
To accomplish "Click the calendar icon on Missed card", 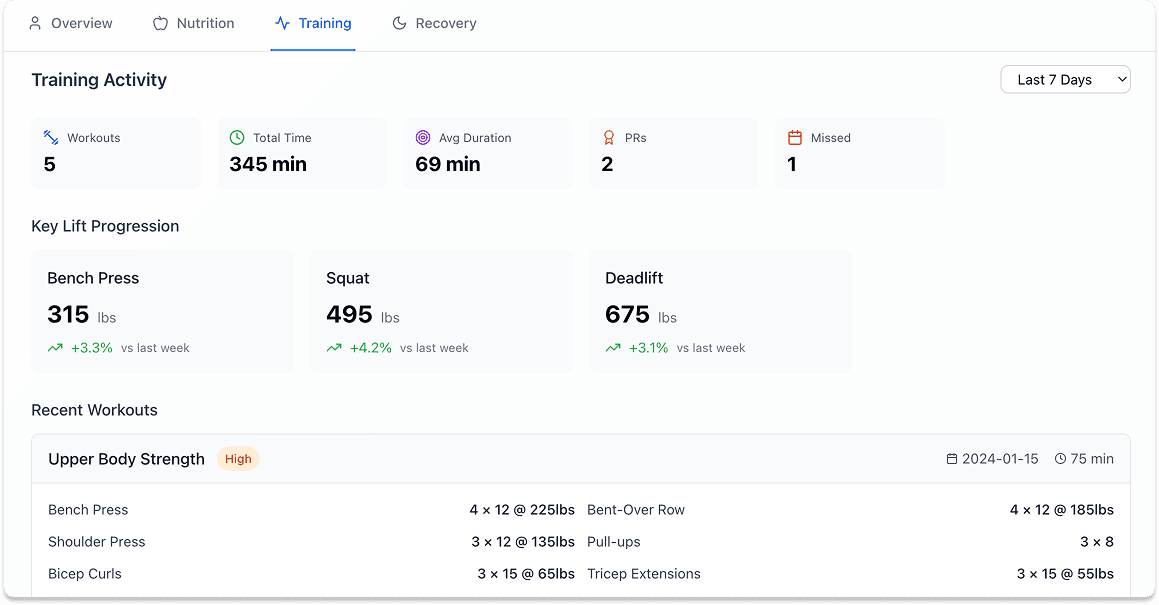I will tap(795, 138).
